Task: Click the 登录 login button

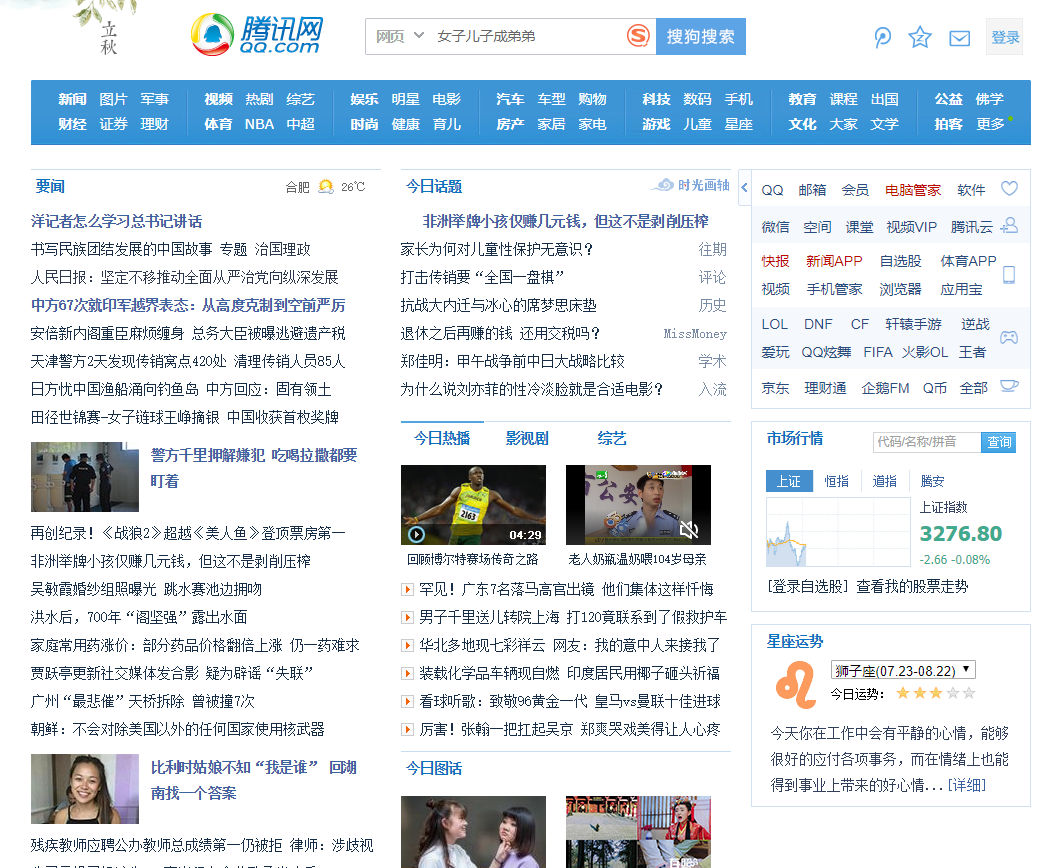Action: (x=1005, y=37)
